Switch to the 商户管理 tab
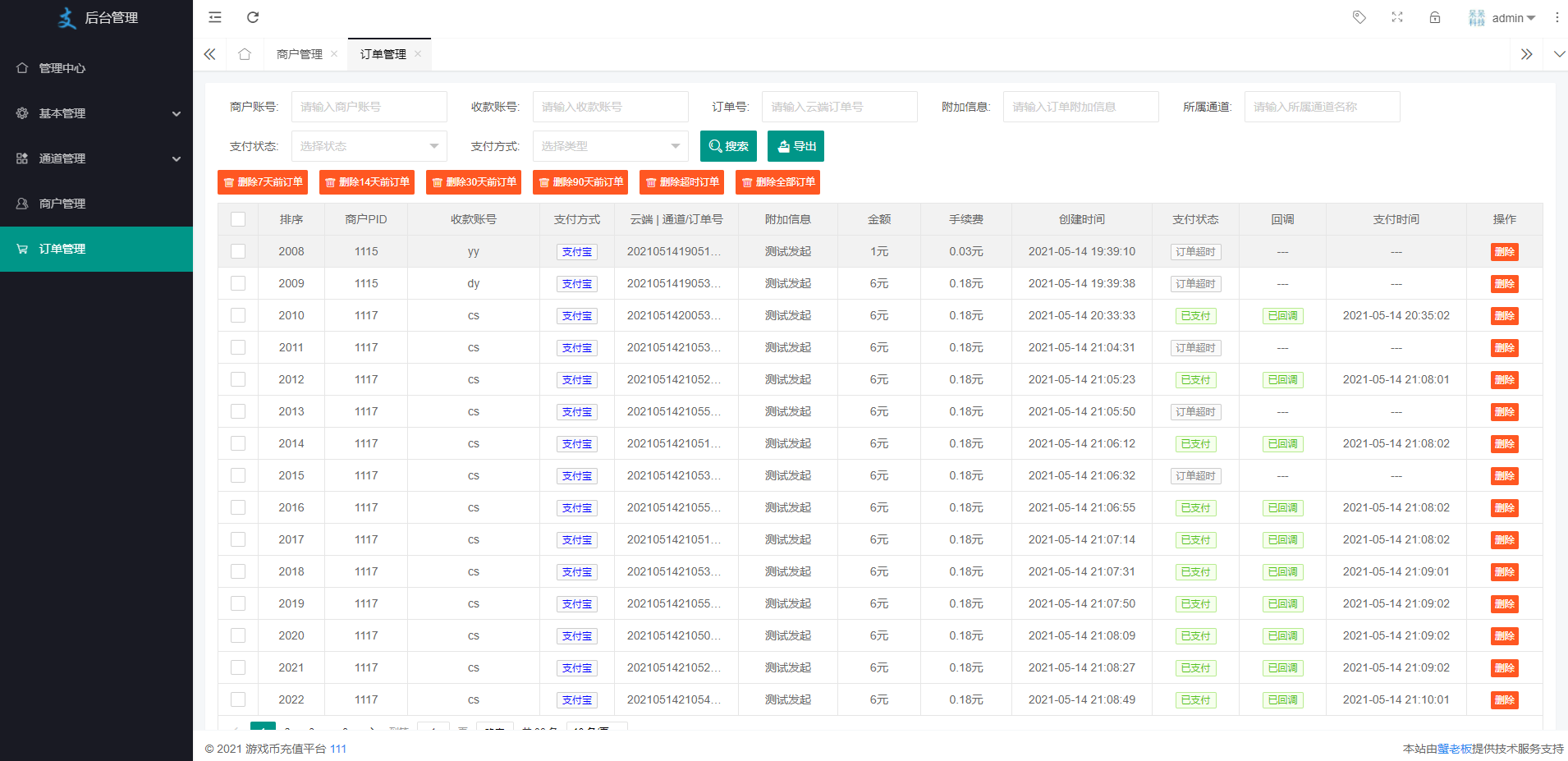This screenshot has width=1568, height=761. click(x=300, y=54)
